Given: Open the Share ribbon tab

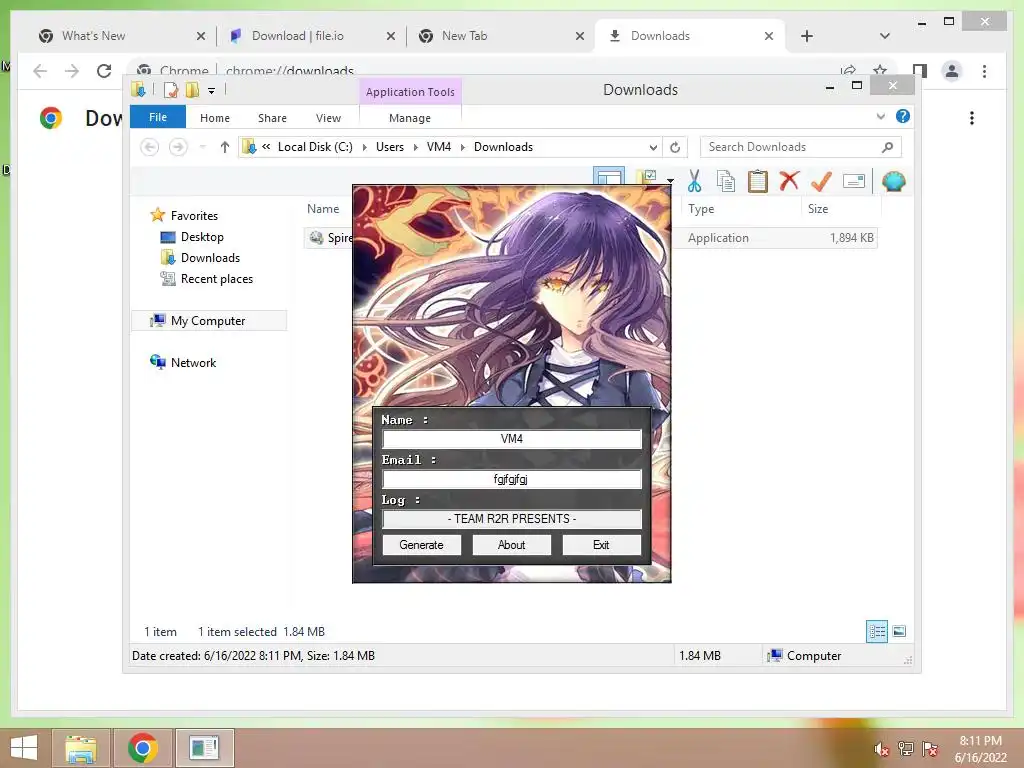Looking at the screenshot, I should [272, 118].
